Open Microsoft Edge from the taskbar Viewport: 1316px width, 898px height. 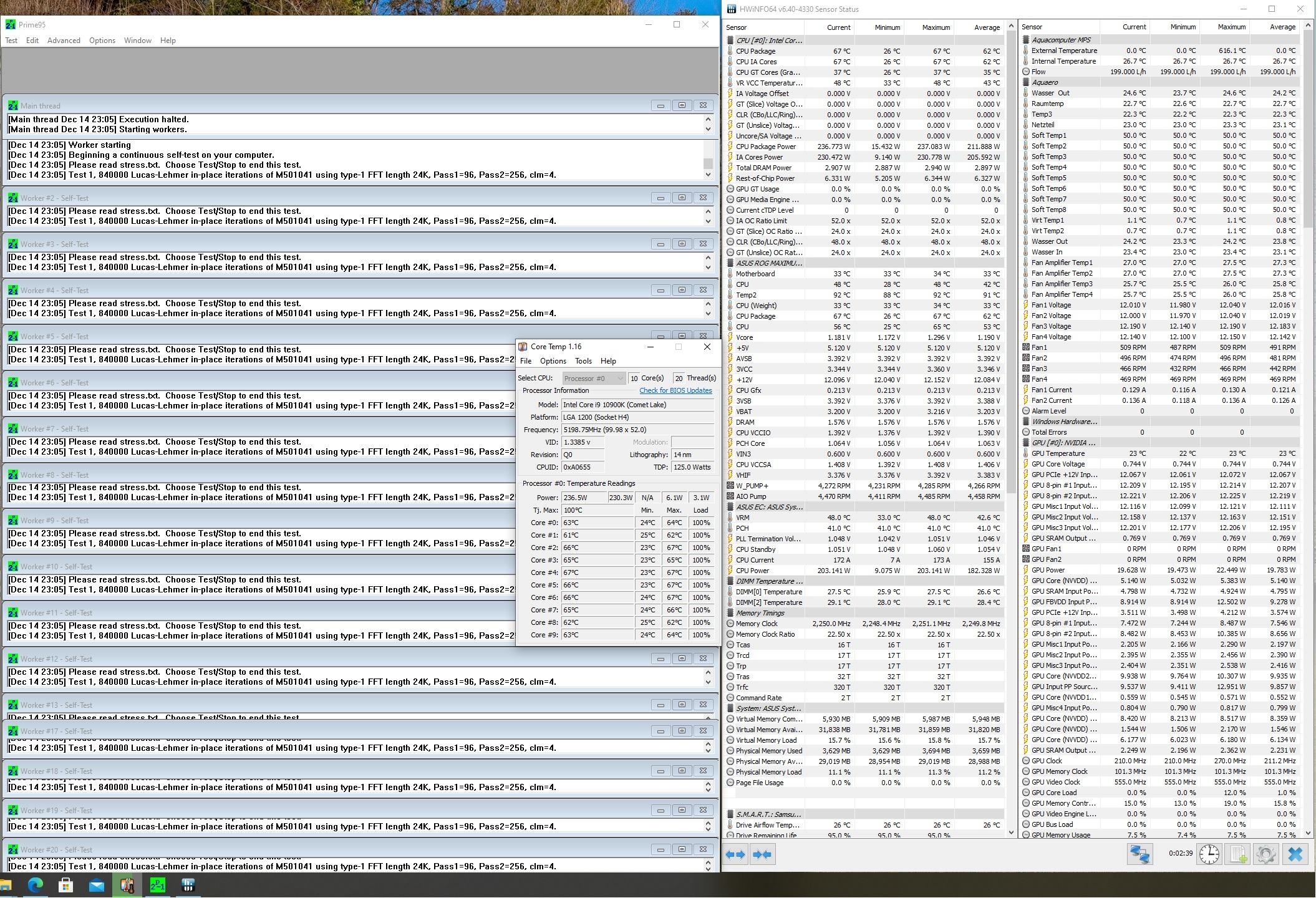(x=36, y=884)
